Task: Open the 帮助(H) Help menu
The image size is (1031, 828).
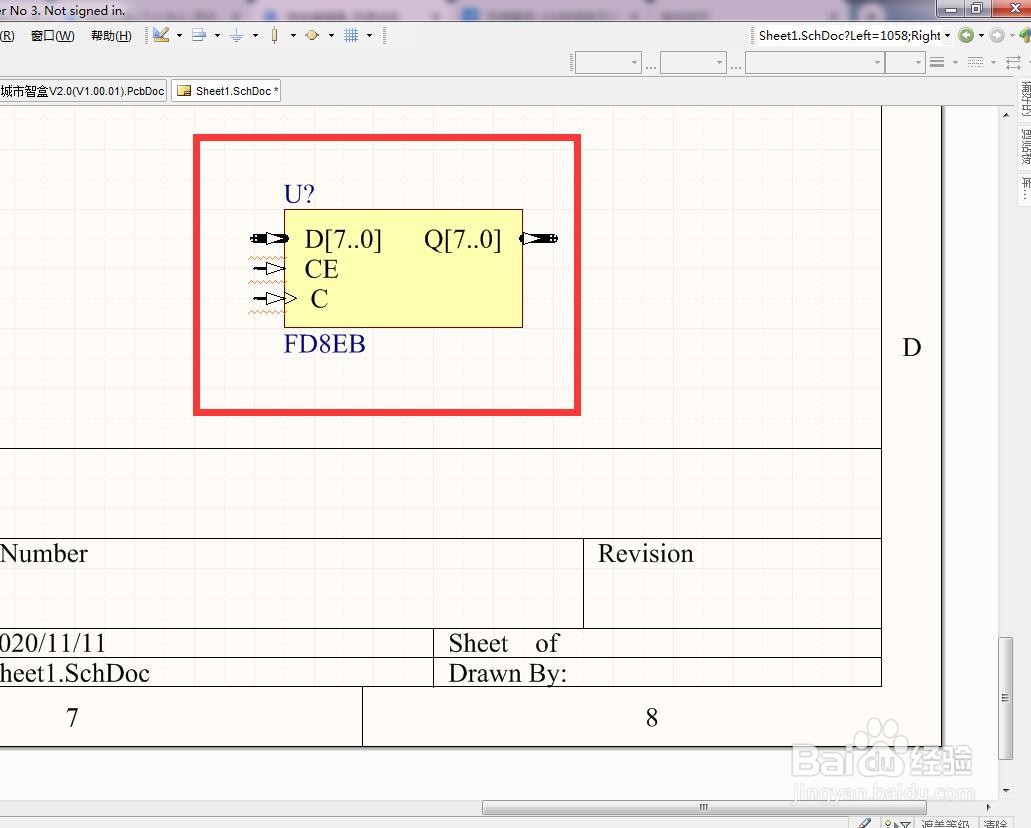Action: 111,36
